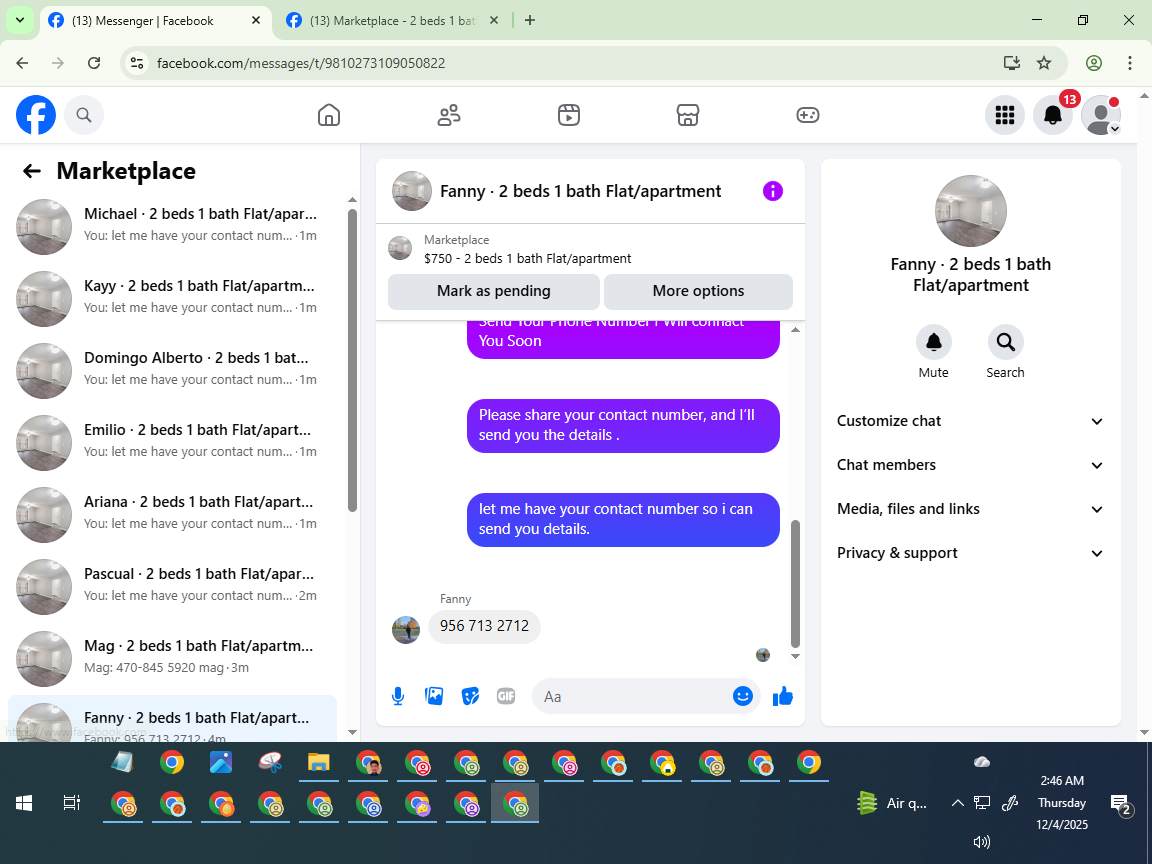
Task: Switch to the Marketplace 2 beds browser tab
Action: tap(392, 21)
